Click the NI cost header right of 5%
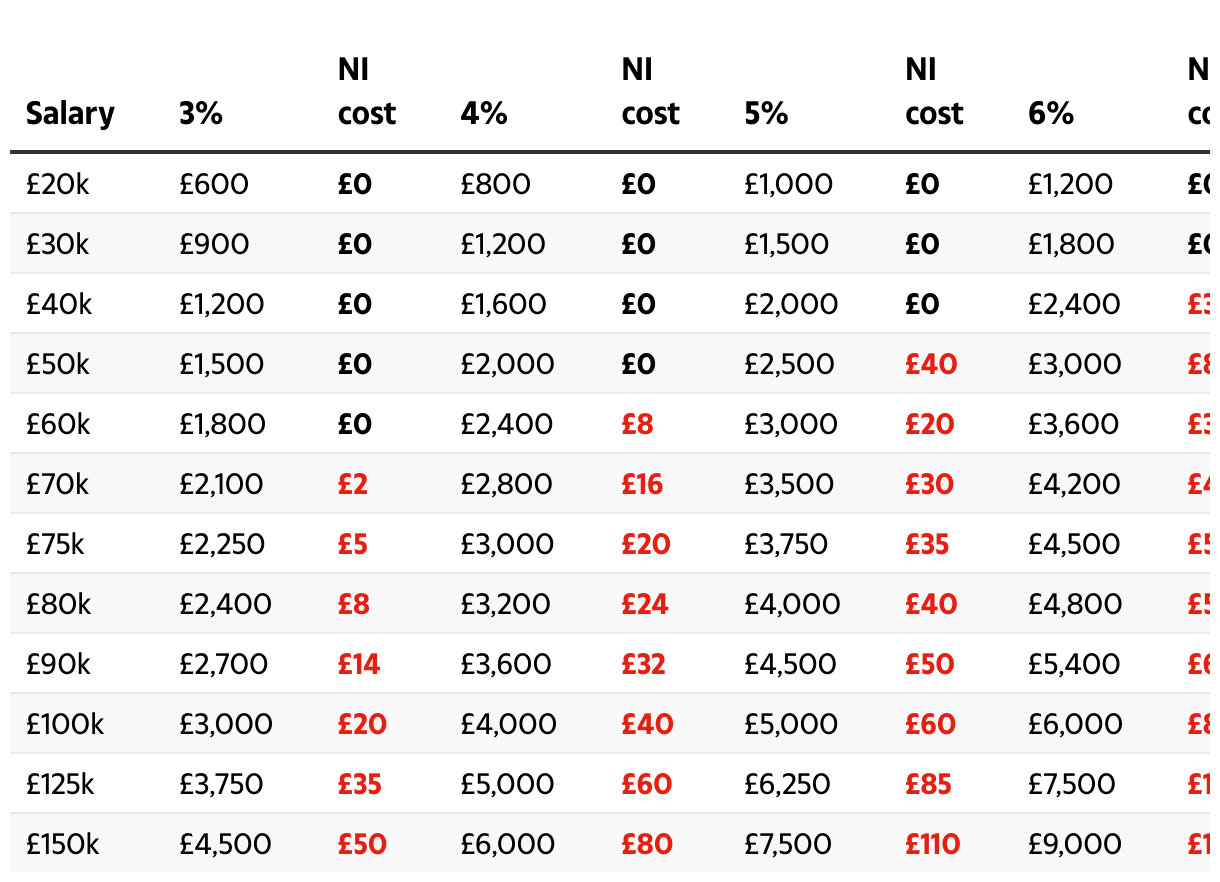 (x=934, y=92)
